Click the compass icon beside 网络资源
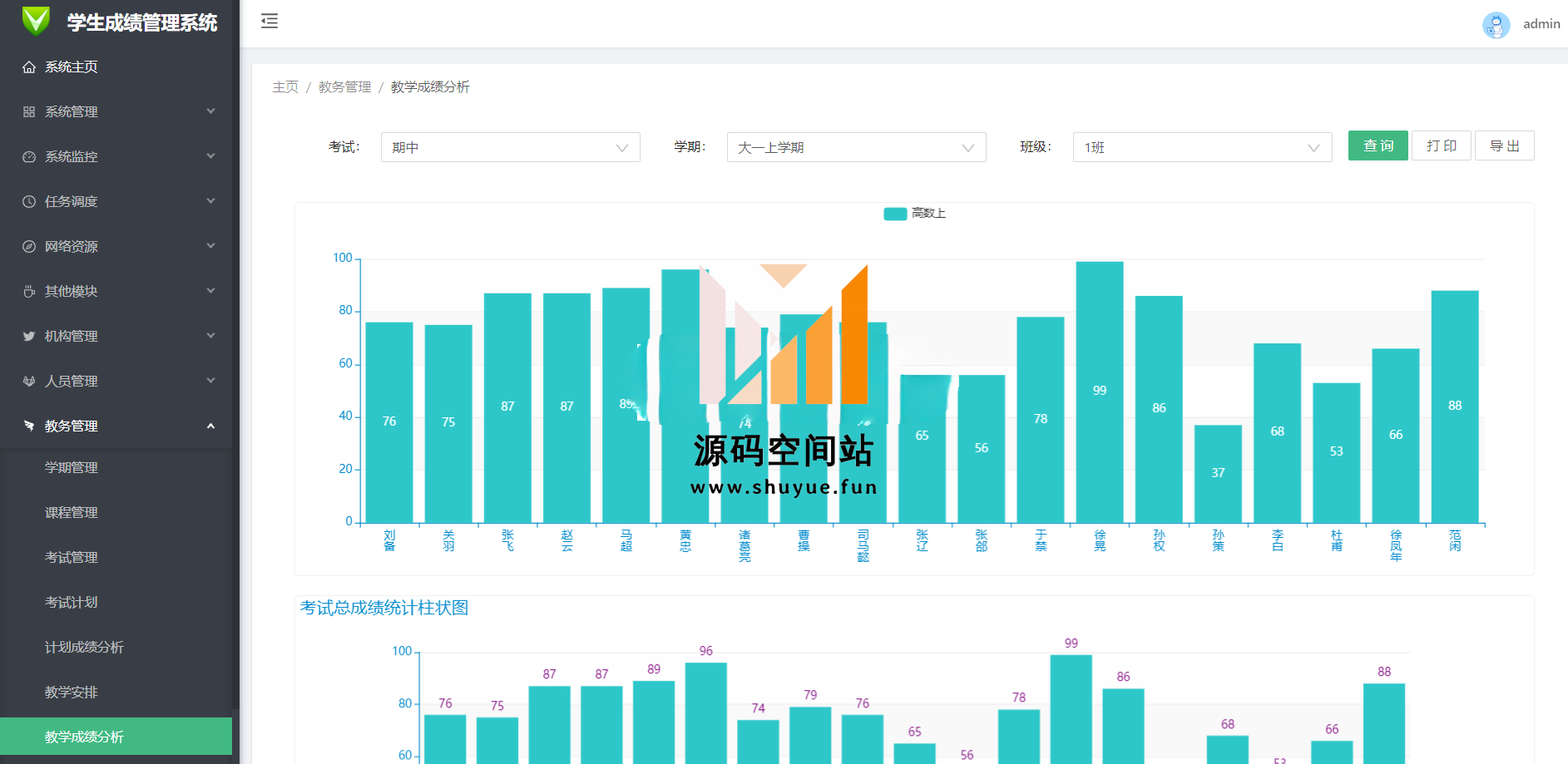This screenshot has width=1568, height=764. (x=29, y=246)
